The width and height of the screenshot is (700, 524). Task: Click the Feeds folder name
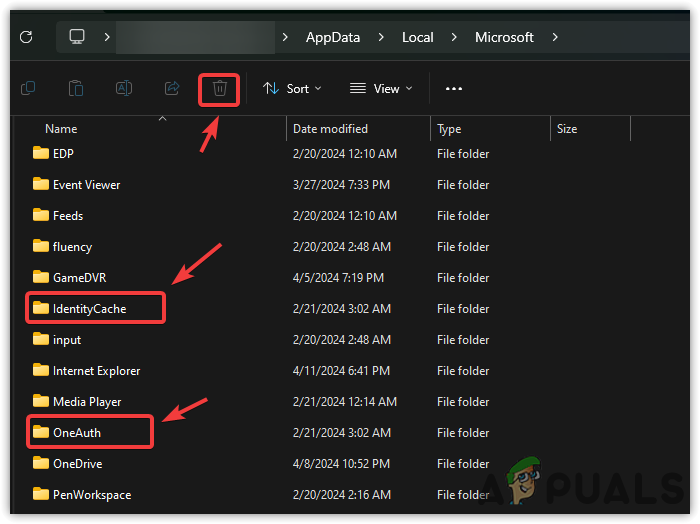tap(68, 216)
